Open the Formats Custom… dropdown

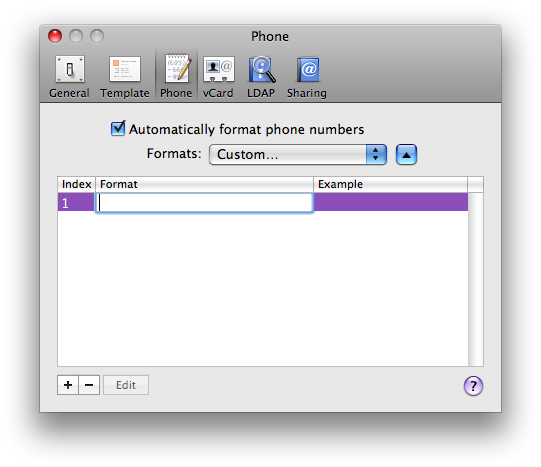[x=298, y=154]
